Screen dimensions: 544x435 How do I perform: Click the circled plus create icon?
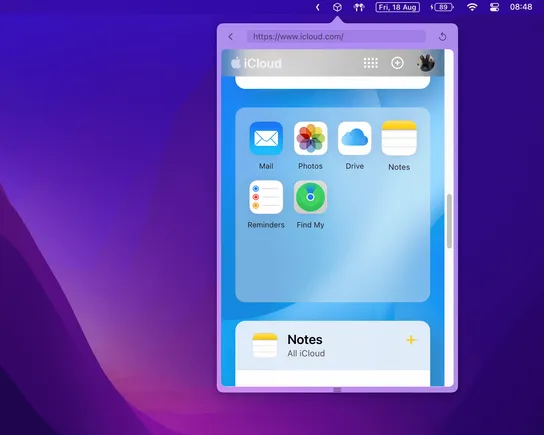(397, 63)
